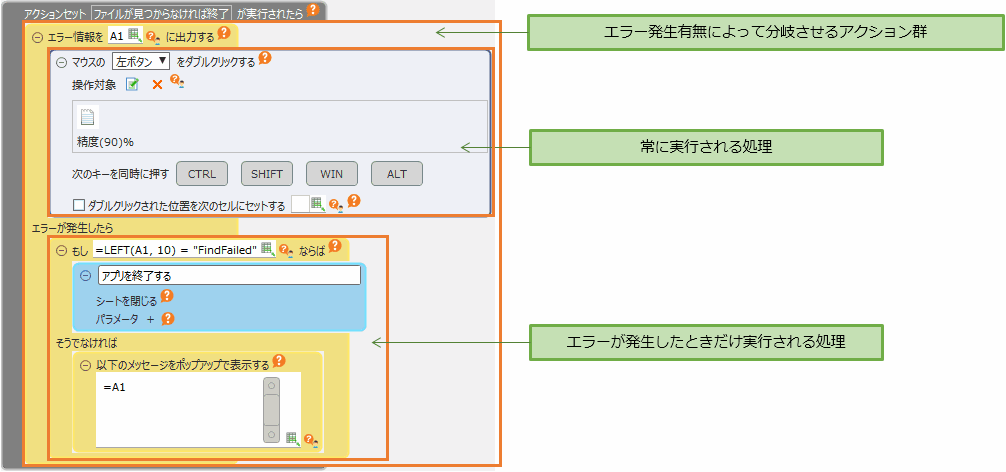The width and height of the screenshot is (1006, 472).
Task: Collapse the アプリを終了する block
Action: 85,276
